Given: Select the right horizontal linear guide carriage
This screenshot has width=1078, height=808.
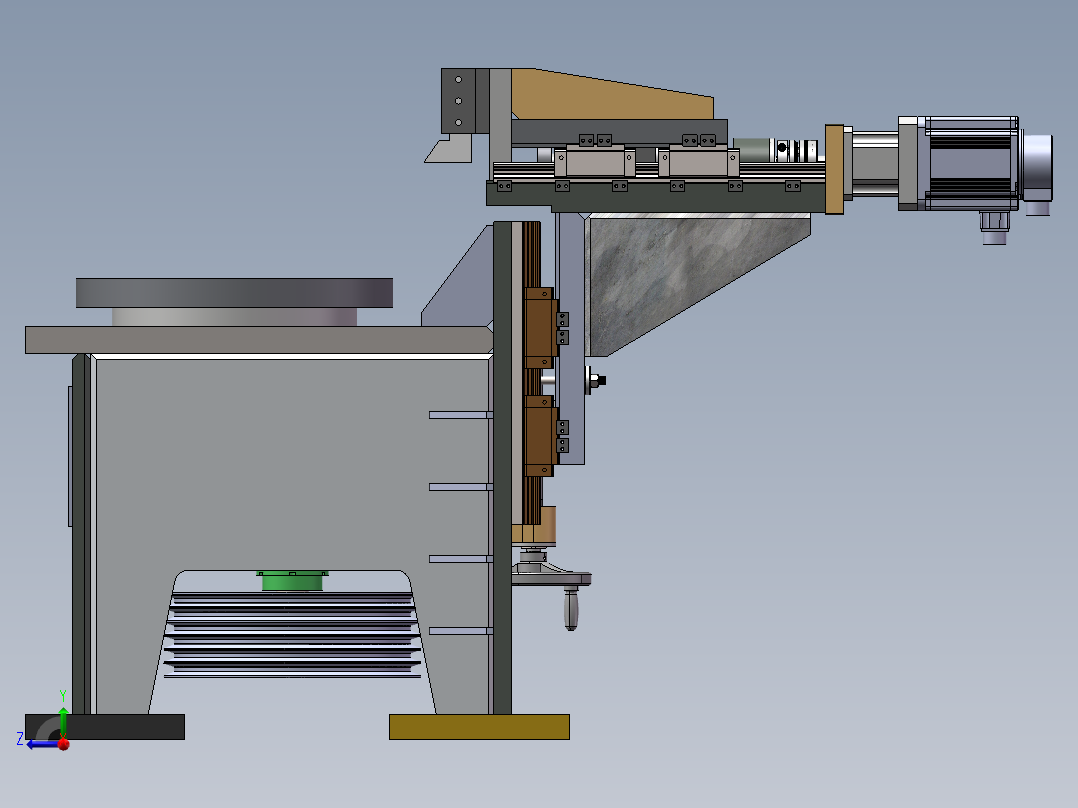Looking at the screenshot, I should point(698,162).
